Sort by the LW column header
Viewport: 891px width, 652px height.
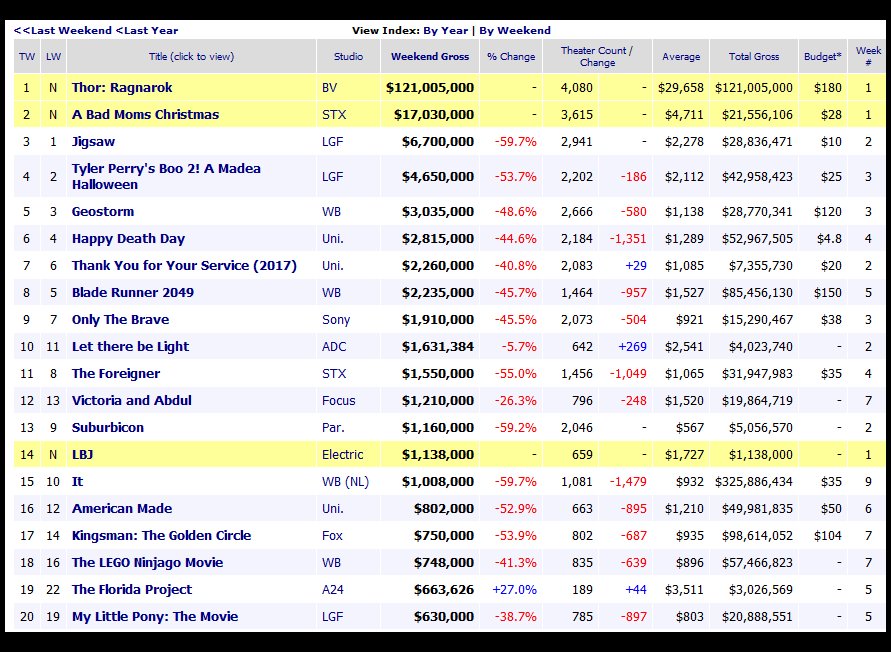(53, 56)
